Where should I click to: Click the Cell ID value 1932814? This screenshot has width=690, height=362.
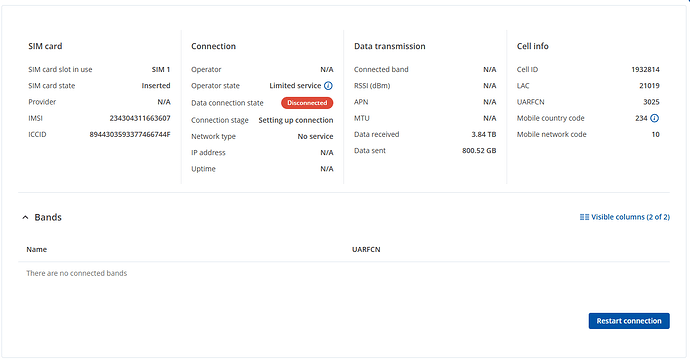(x=646, y=69)
